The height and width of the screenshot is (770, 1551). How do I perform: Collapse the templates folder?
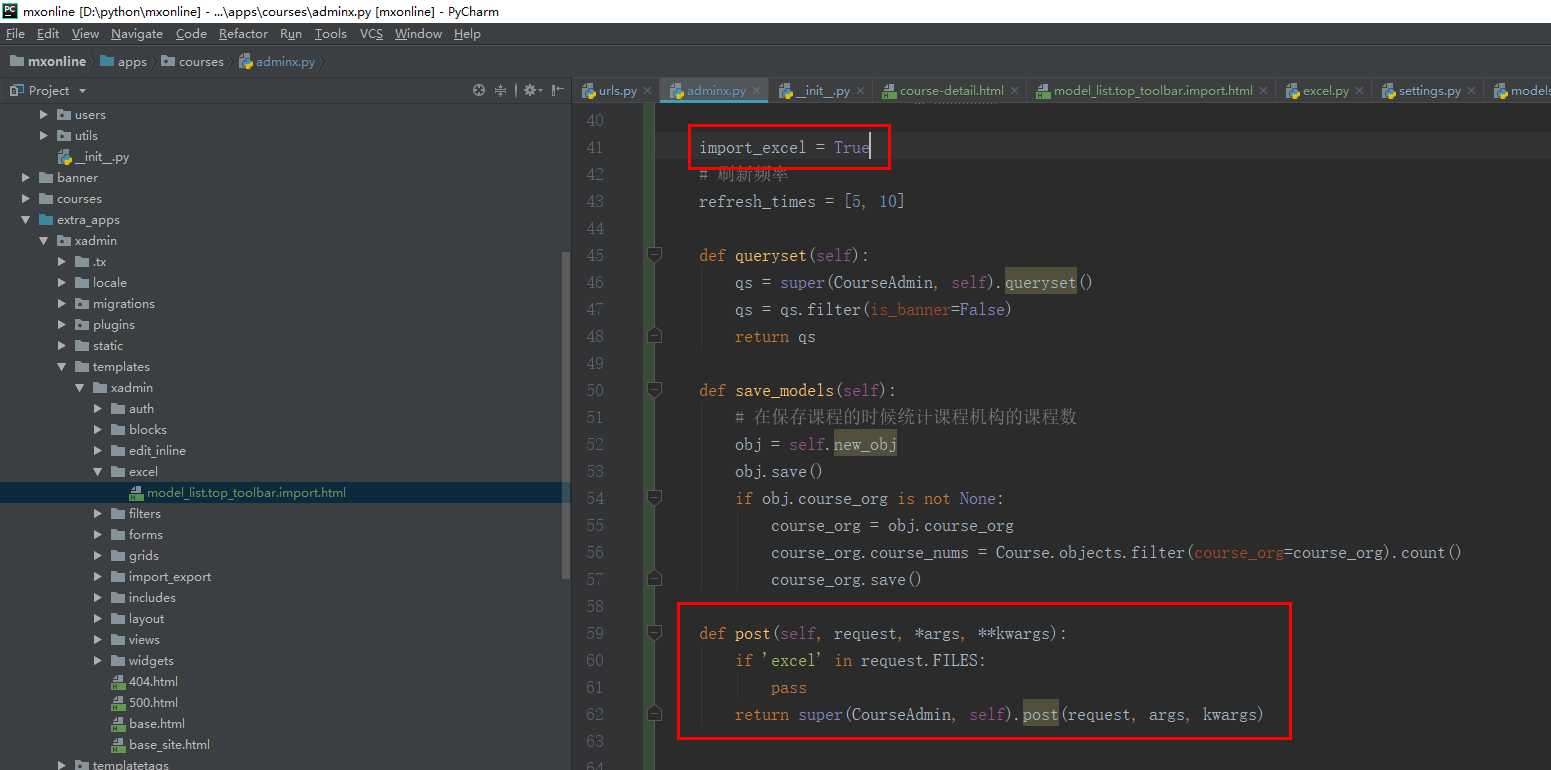(62, 366)
